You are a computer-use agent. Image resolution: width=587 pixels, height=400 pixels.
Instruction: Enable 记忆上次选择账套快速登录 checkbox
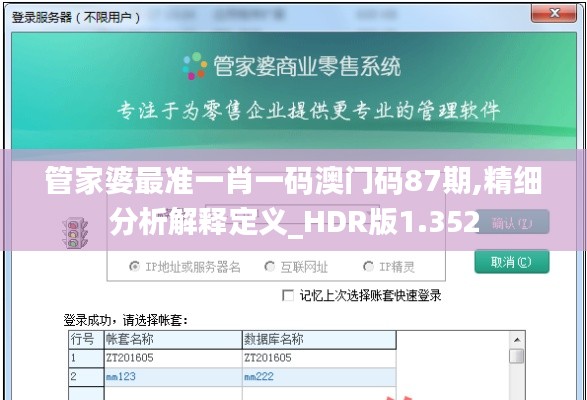tap(288, 296)
